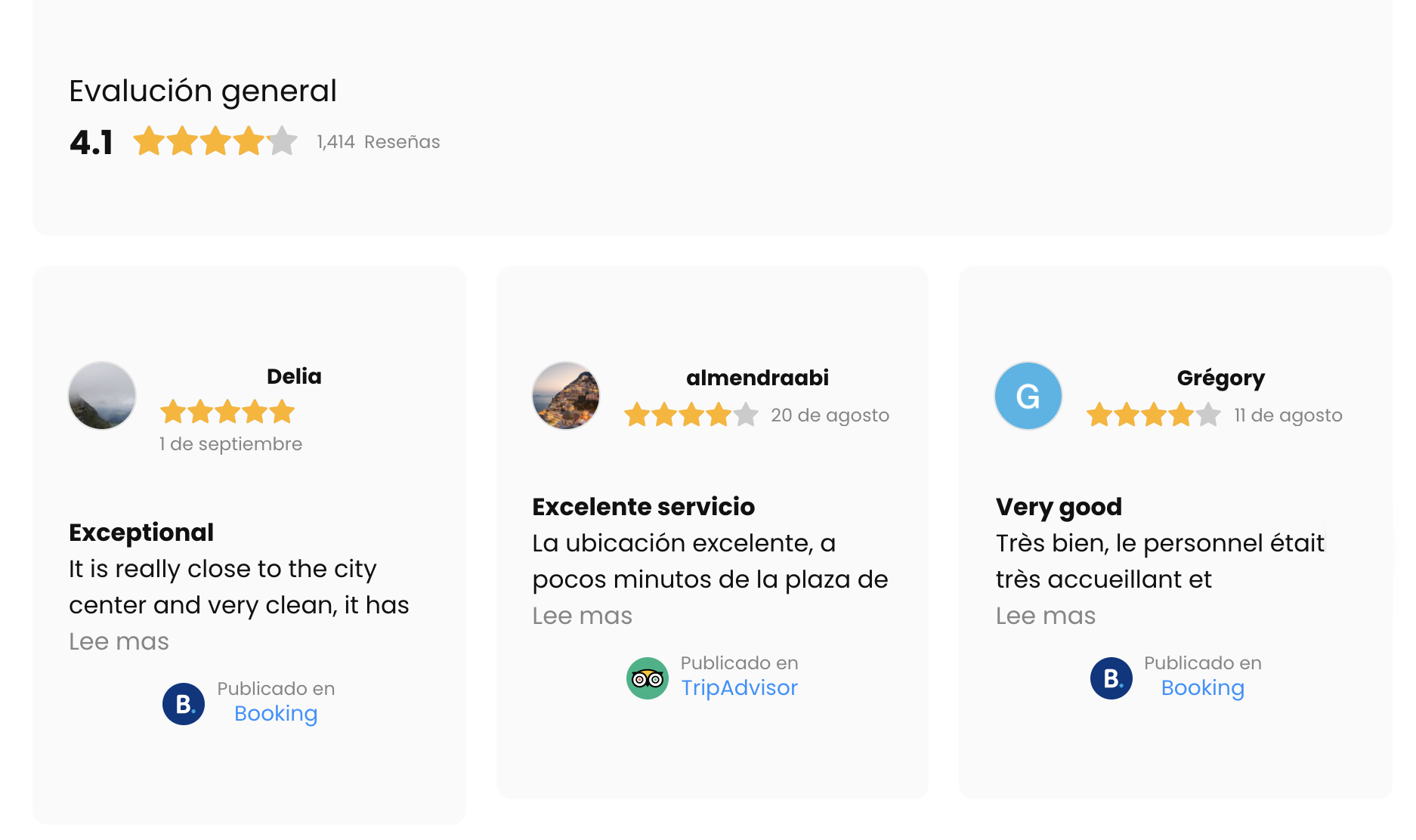Viewport: 1416px width, 840px height.
Task: Click the Booking logo under Delia's review
Action: [184, 704]
